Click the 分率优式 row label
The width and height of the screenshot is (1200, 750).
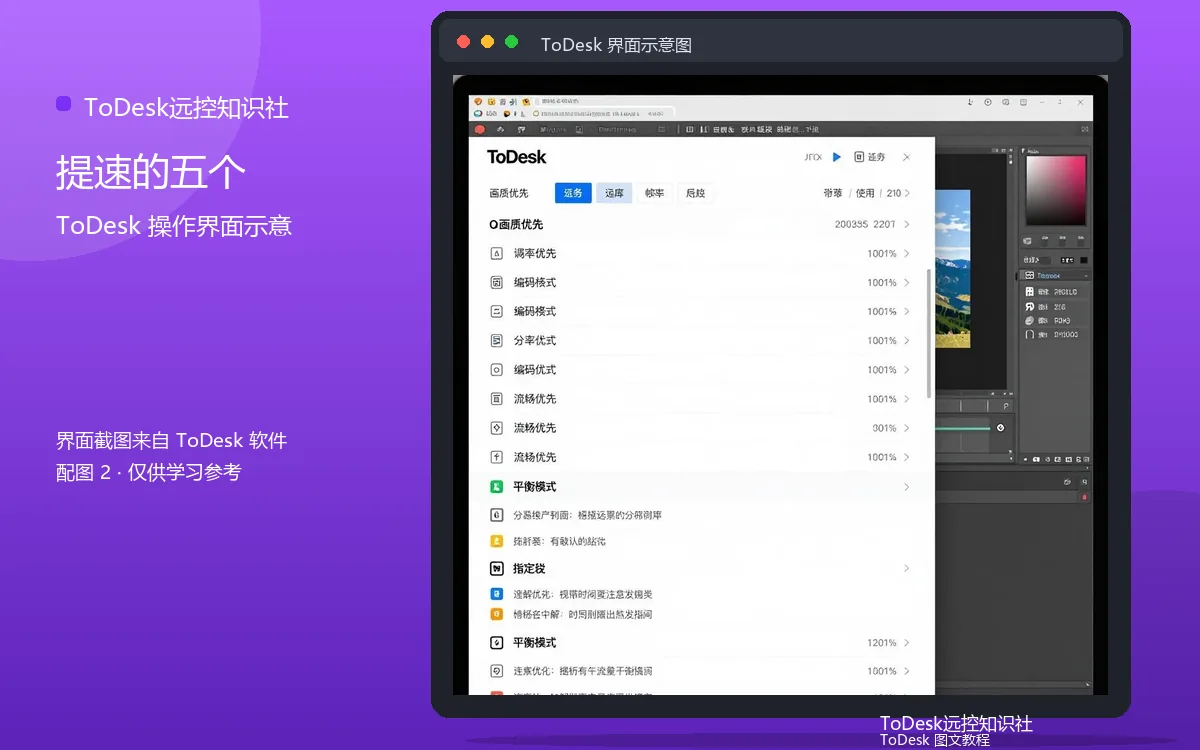point(535,341)
